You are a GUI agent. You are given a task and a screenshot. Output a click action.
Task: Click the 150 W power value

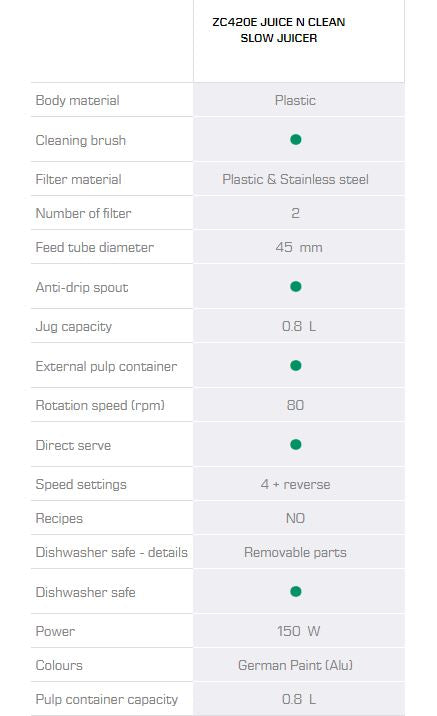[x=299, y=632]
